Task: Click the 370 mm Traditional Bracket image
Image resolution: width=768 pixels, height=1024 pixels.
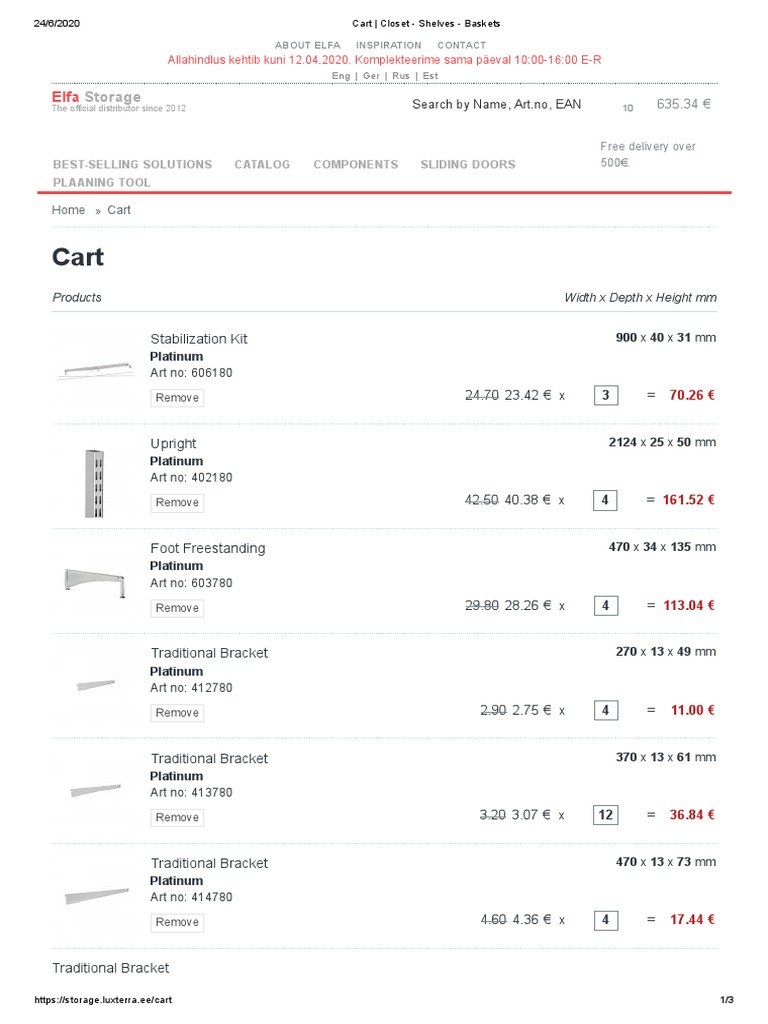Action: [94, 790]
